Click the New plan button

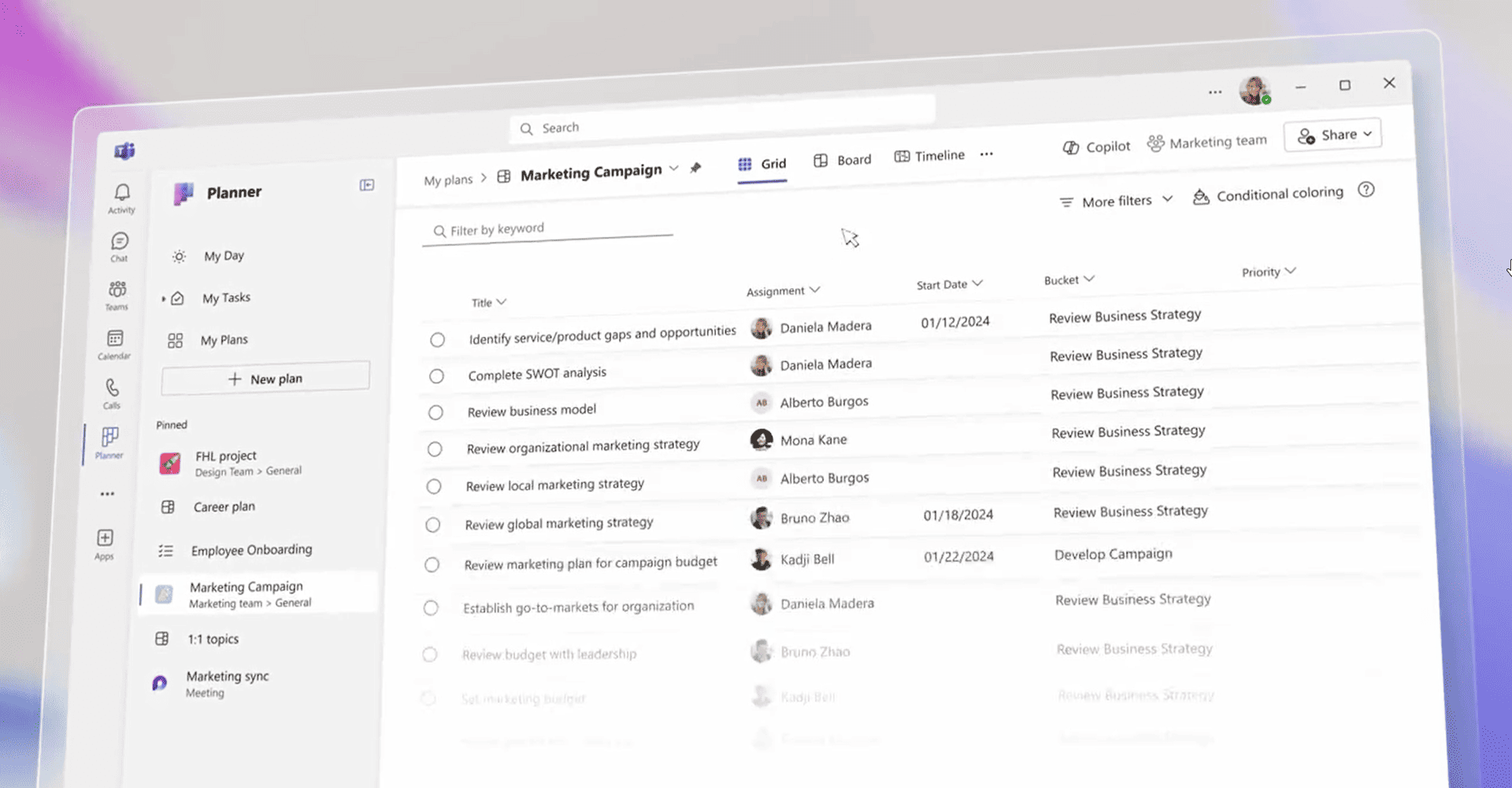[265, 379]
